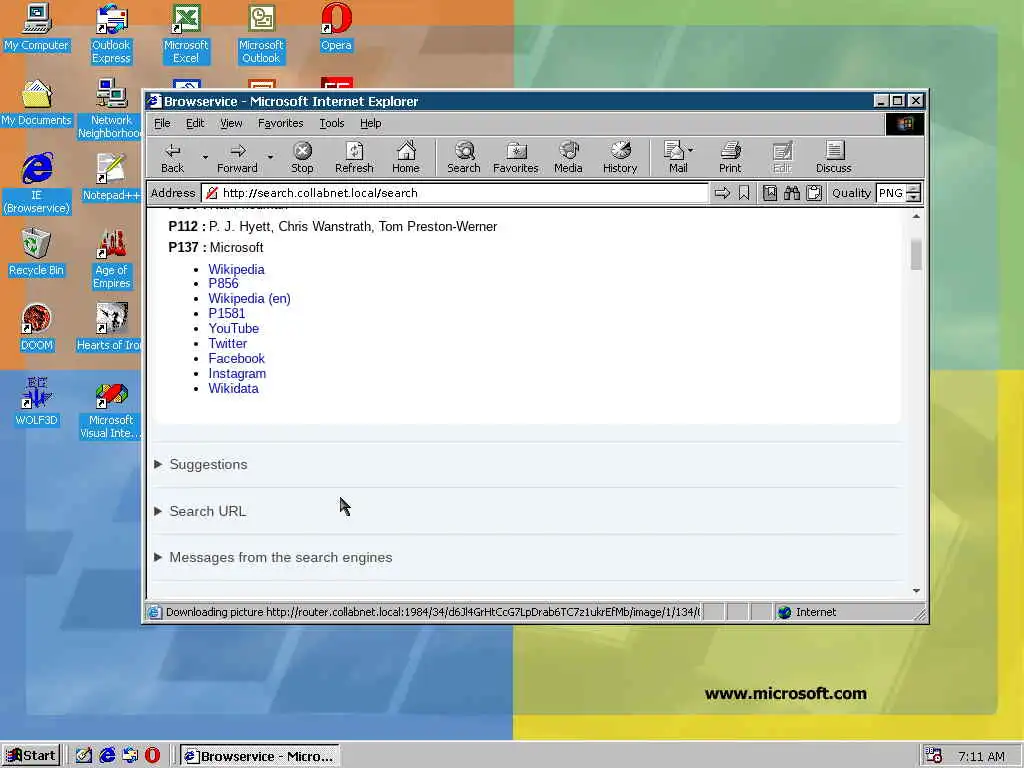1024x768 pixels.
Task: Open the Mail button dropdown arrow
Action: coord(691,151)
